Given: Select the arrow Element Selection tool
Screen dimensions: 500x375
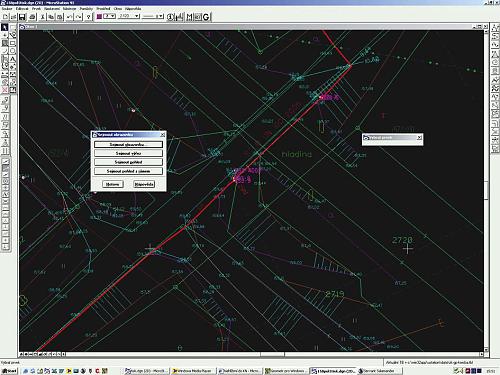Looking at the screenshot, I should 5,27.
